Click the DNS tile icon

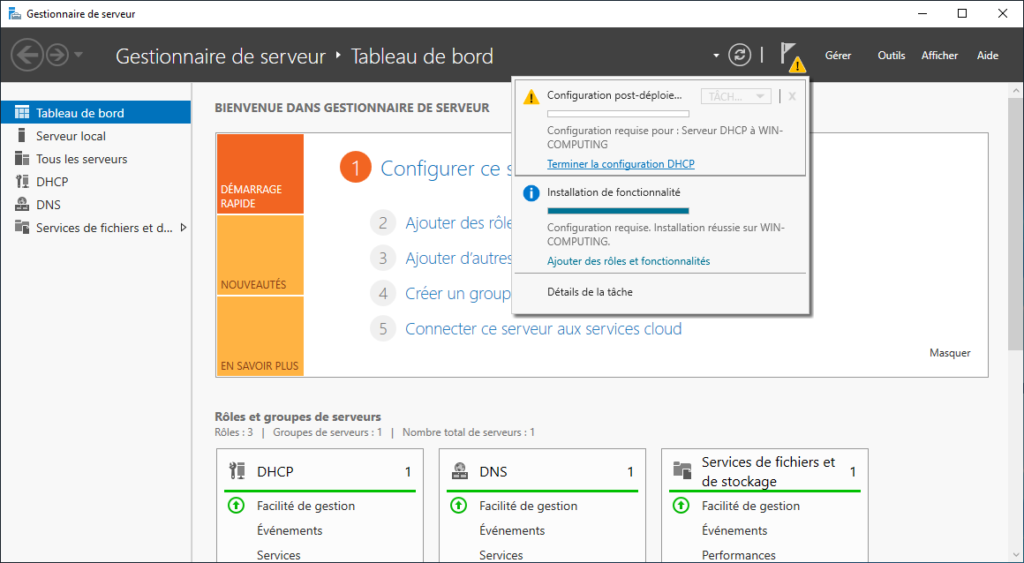tap(460, 471)
